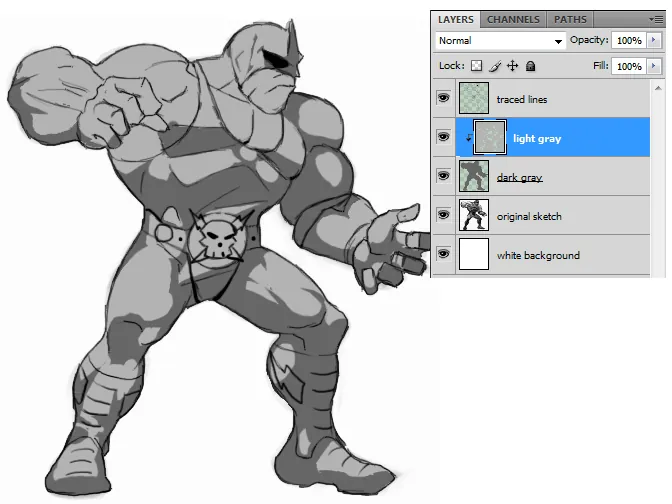Toggle lock position move icon

pyautogui.click(x=513, y=66)
